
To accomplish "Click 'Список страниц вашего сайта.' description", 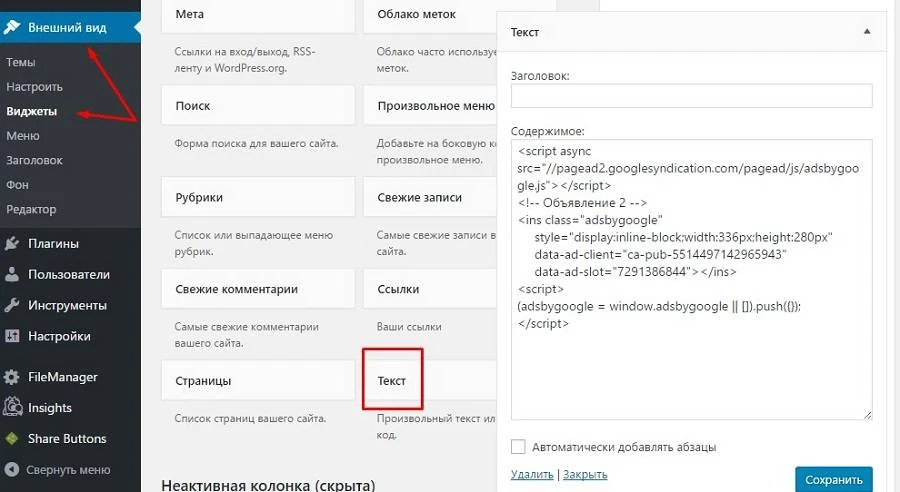I will (x=250, y=419).
